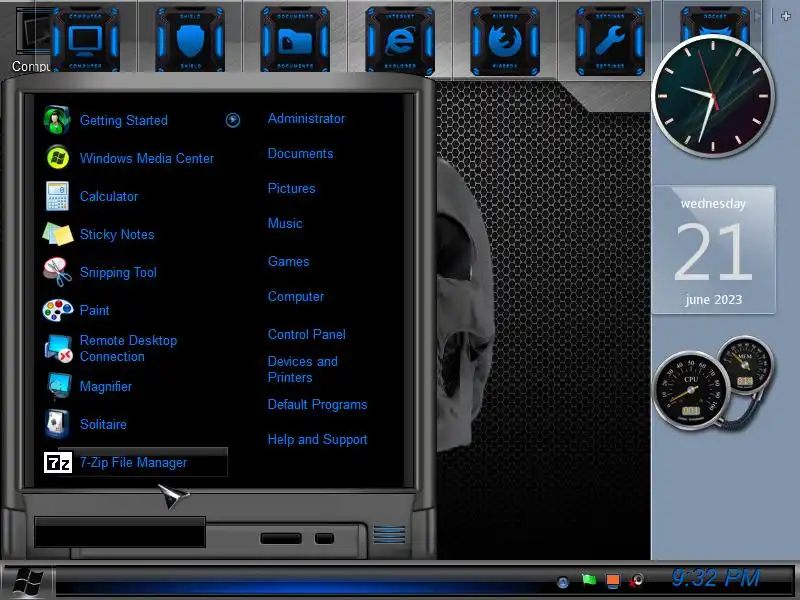Open Devices and Printers
The image size is (800, 600).
tap(303, 369)
